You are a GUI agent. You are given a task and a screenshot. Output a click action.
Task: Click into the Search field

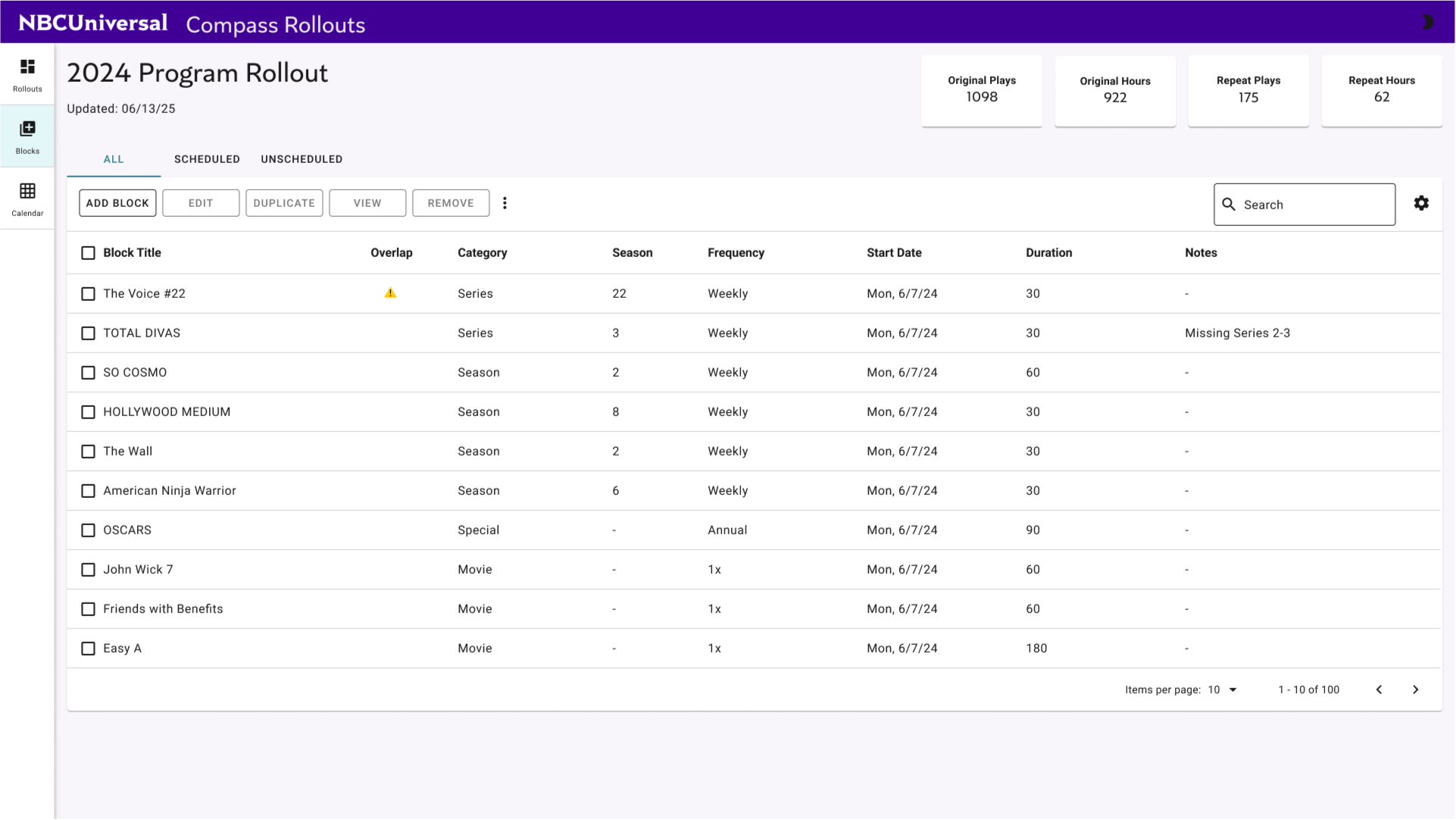[x=1314, y=205]
